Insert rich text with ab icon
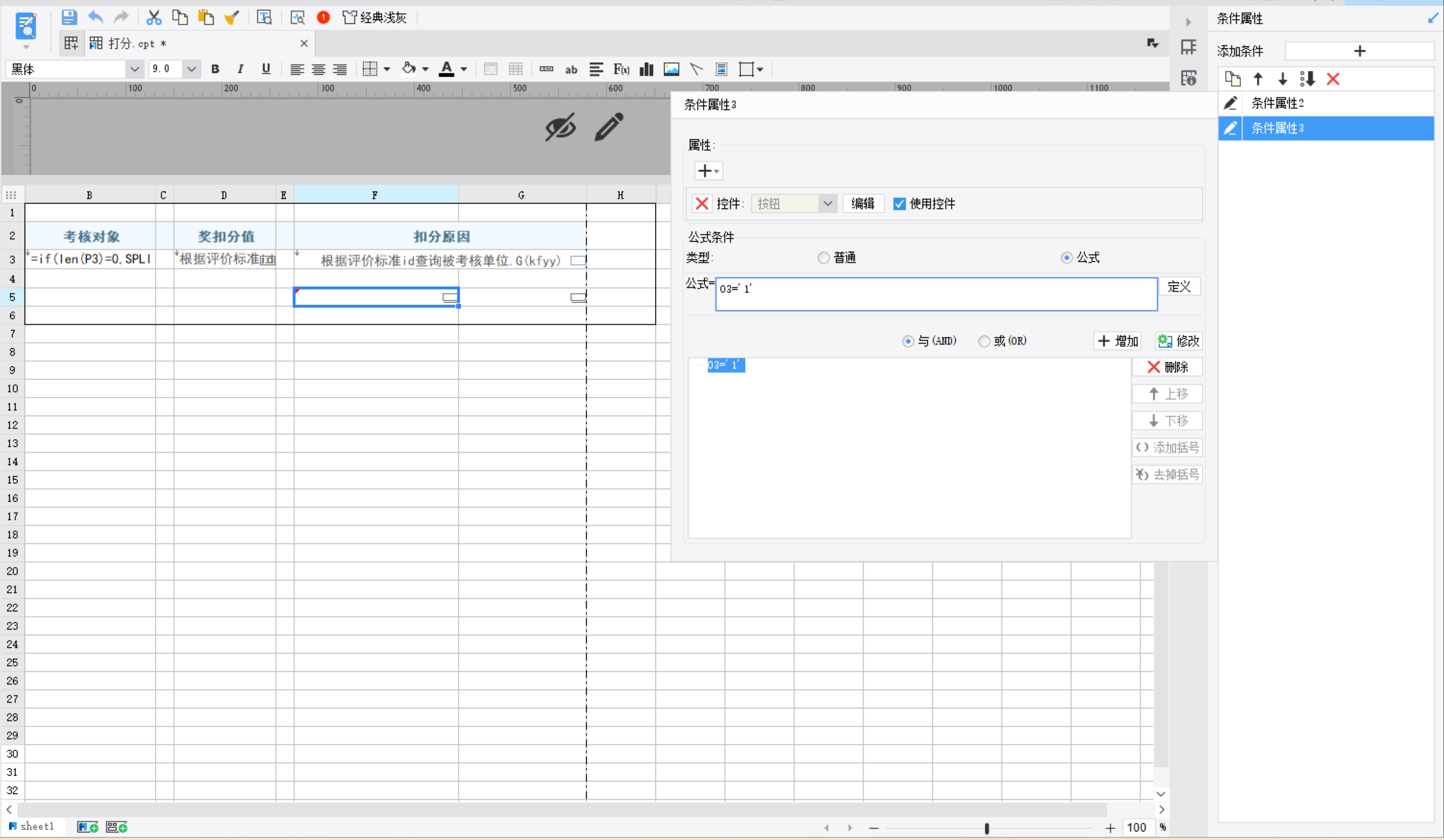This screenshot has height=840, width=1444. pos(571,69)
